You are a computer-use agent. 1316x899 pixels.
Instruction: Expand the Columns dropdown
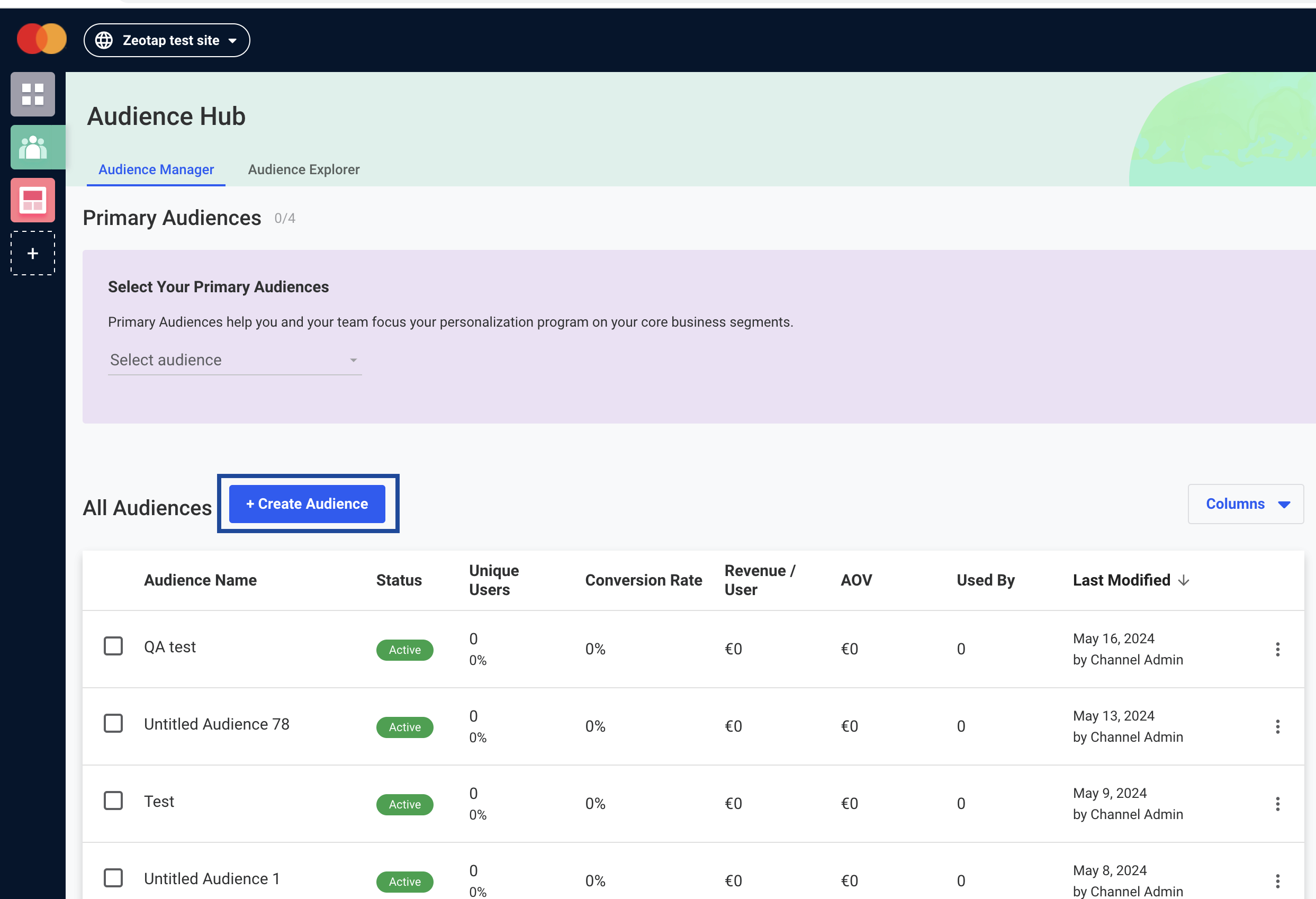point(1245,504)
